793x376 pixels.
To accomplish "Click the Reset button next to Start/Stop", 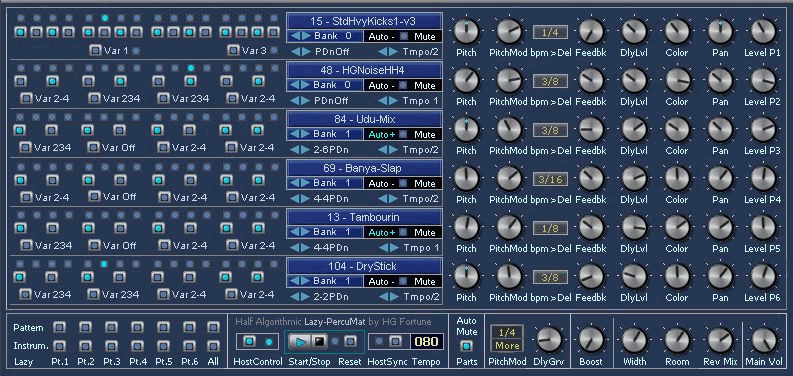I will point(350,342).
